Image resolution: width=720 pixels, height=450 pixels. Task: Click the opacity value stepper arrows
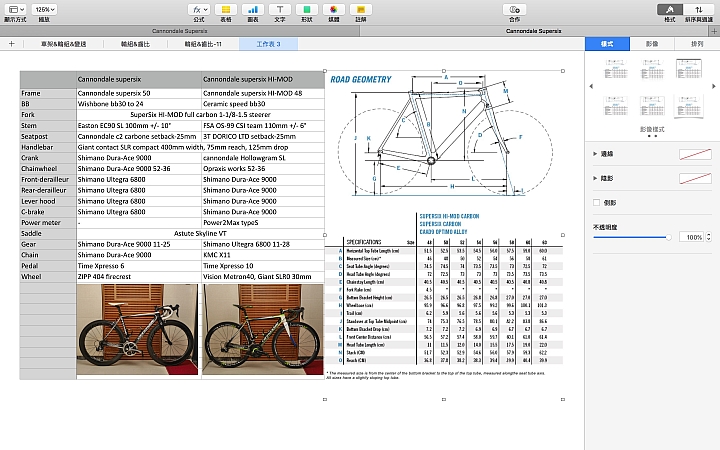709,237
